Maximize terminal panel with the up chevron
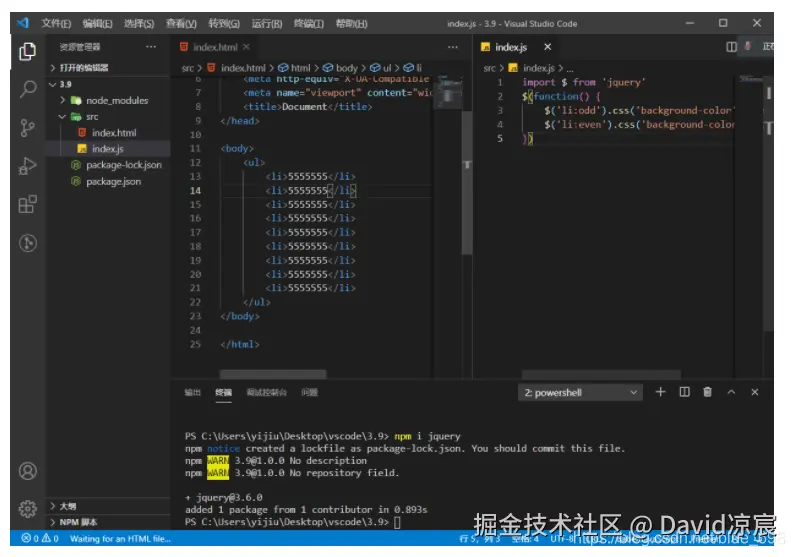Image resolution: width=795 pixels, height=557 pixels. tap(732, 393)
